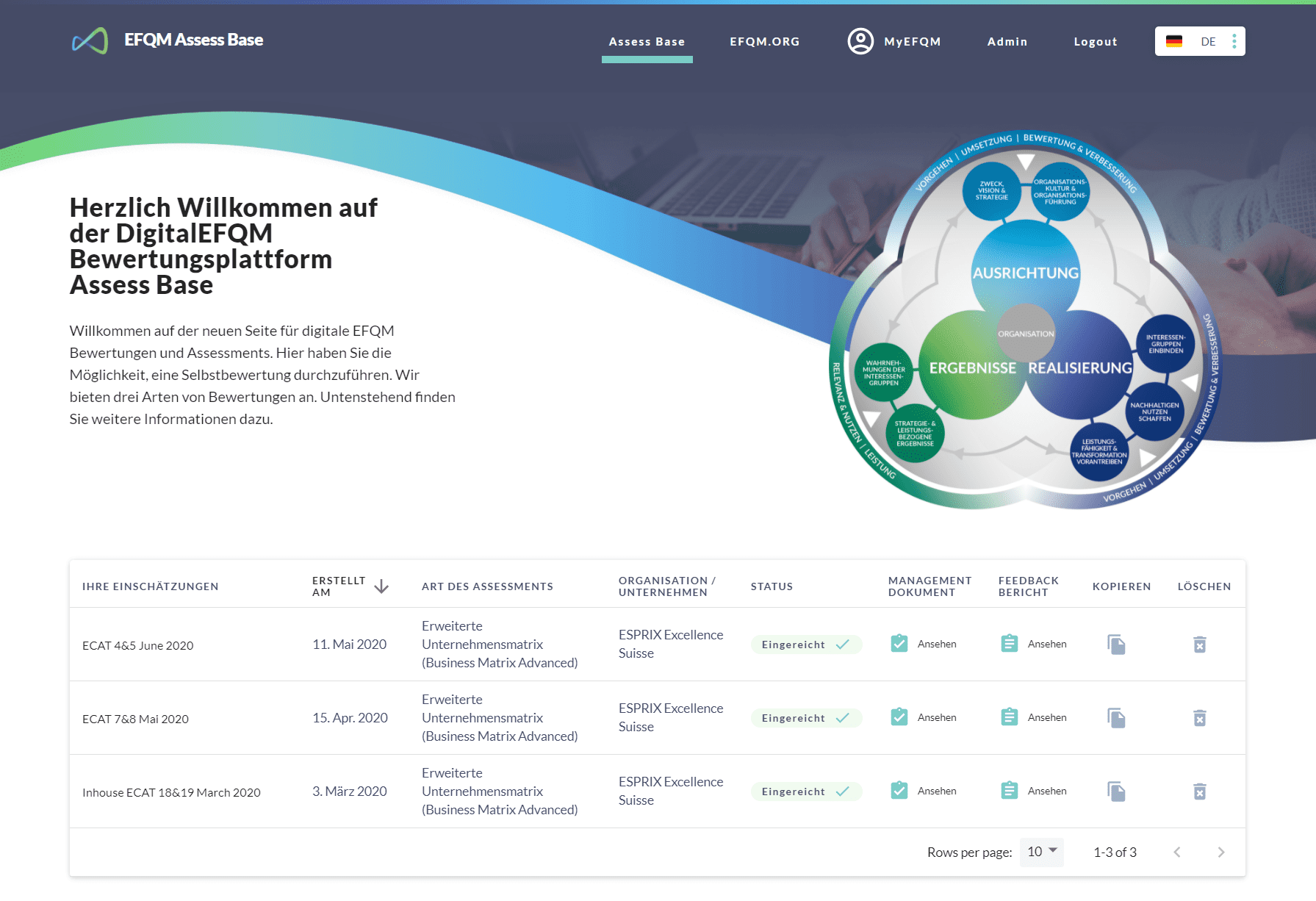Screen dimensions: 1316x901
Task: Click the EFQM Assess Base logo icon
Action: click(x=90, y=40)
